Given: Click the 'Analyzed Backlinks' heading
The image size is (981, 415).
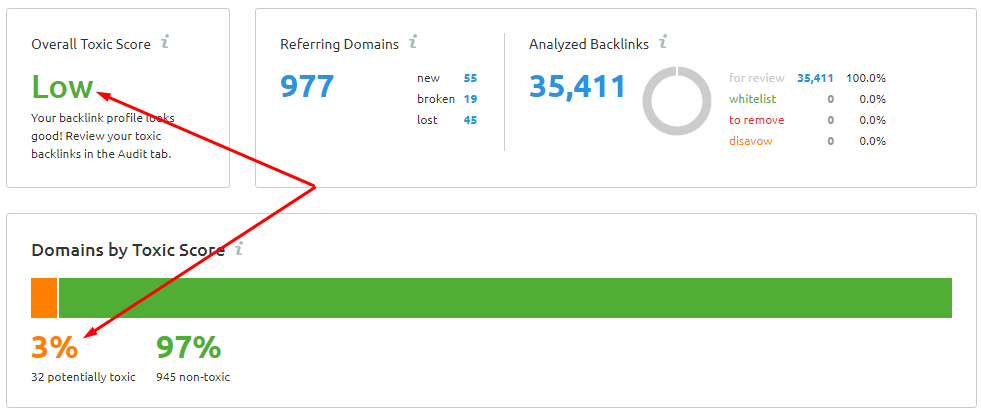Looking at the screenshot, I should pos(589,44).
